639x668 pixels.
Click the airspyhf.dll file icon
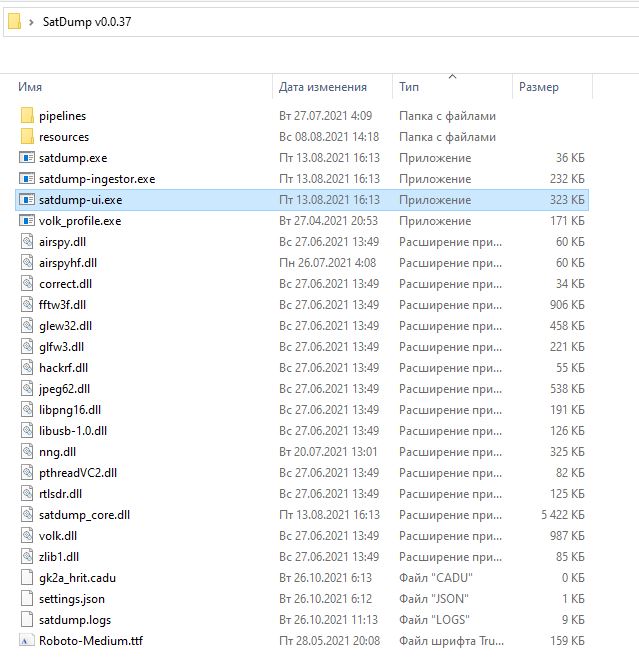tap(27, 262)
